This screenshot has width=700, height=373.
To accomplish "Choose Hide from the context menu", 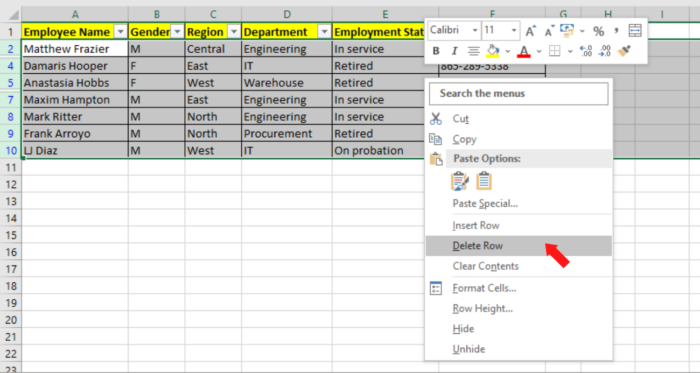I will click(519, 329).
